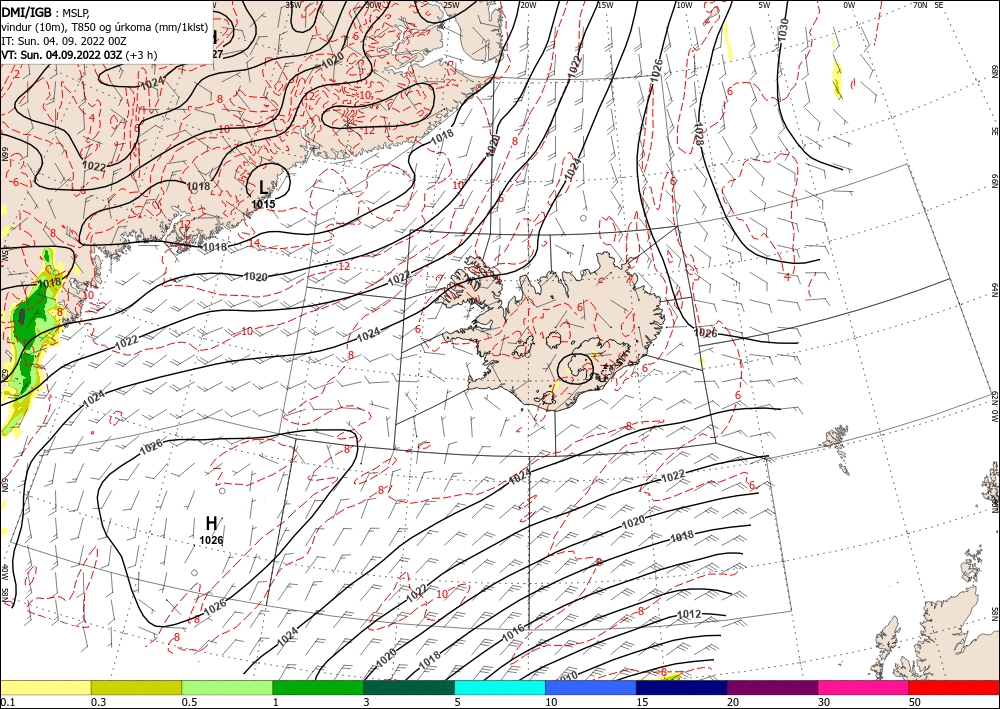
Task: Click the '1015' low pressure value
Action: (x=263, y=204)
